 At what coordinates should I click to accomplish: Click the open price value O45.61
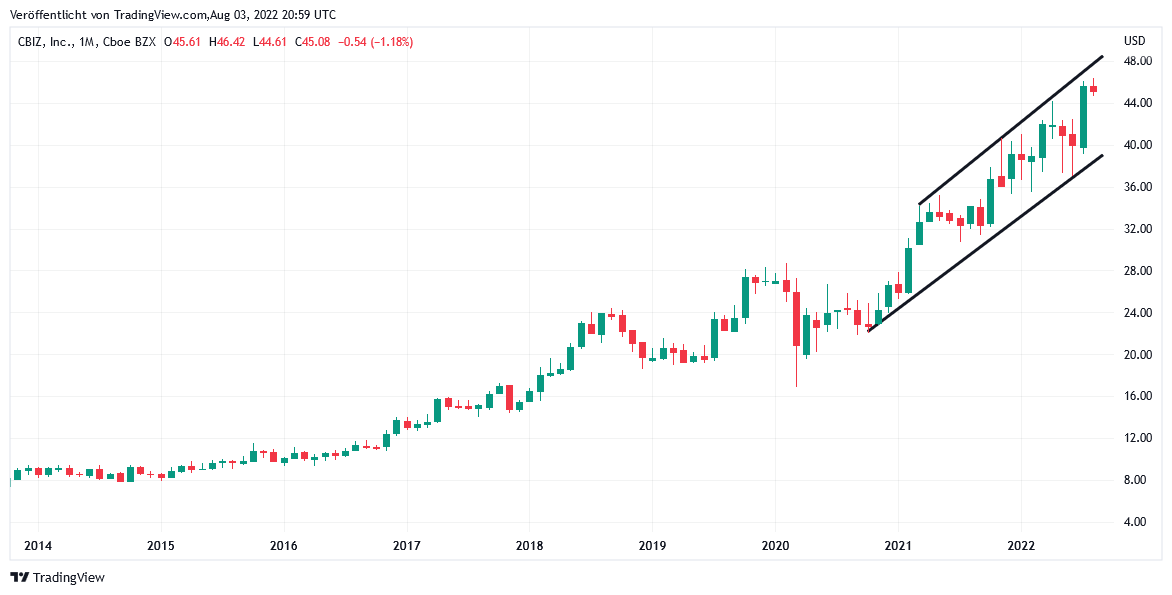[181, 42]
